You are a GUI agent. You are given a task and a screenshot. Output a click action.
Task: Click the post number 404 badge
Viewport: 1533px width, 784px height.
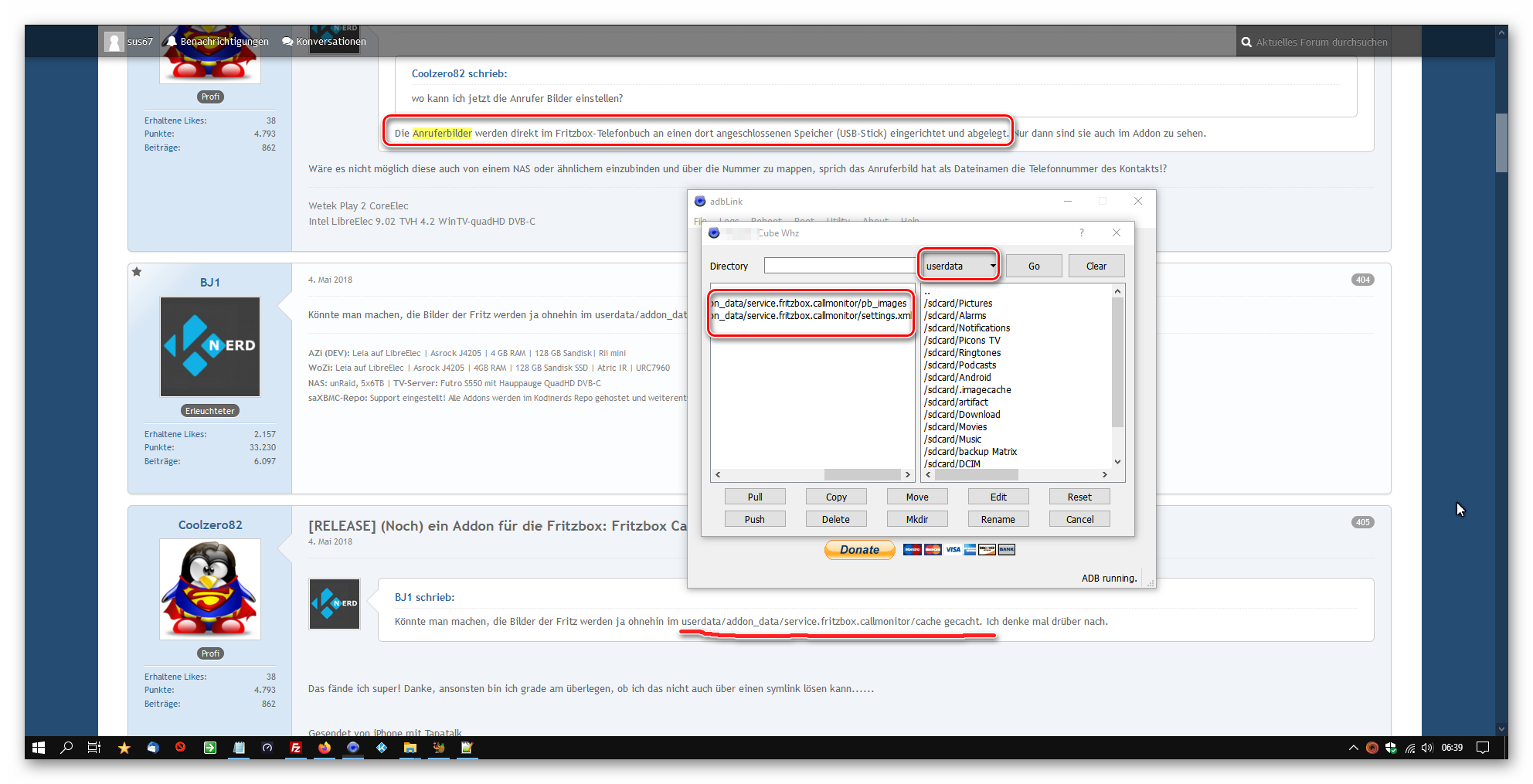1362,280
